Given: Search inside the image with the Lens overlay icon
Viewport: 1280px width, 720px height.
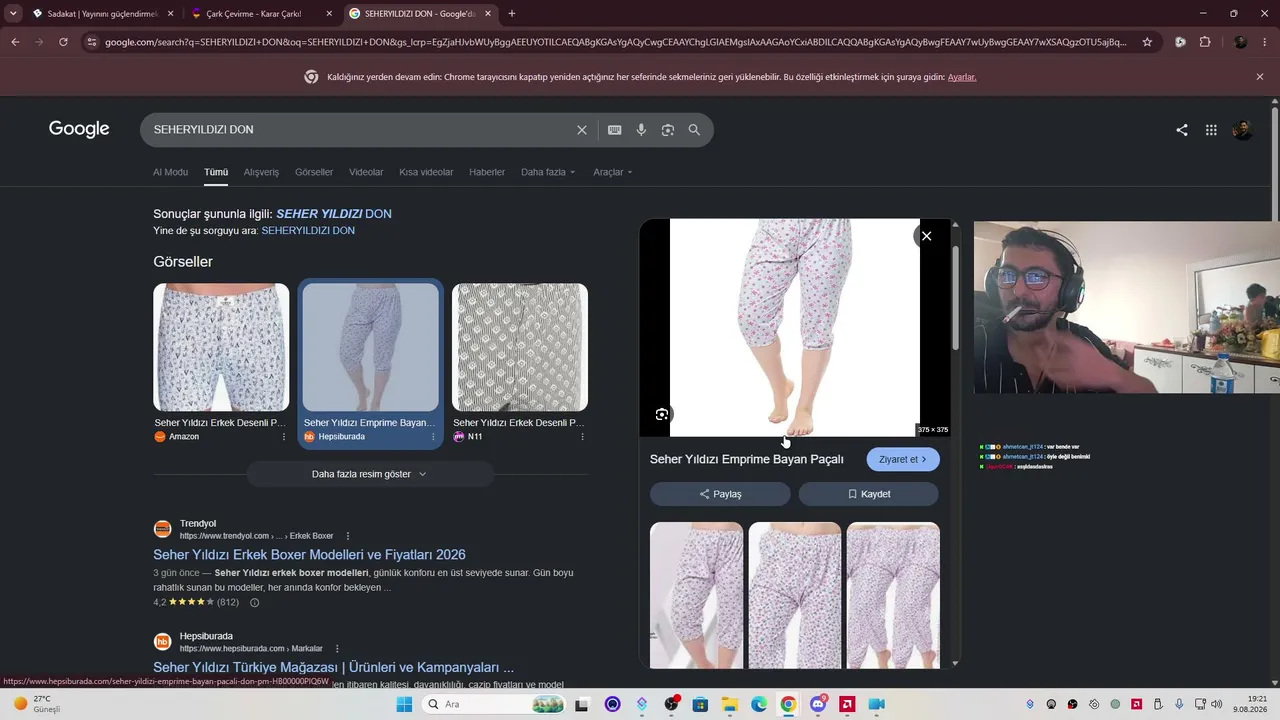Looking at the screenshot, I should point(662,414).
